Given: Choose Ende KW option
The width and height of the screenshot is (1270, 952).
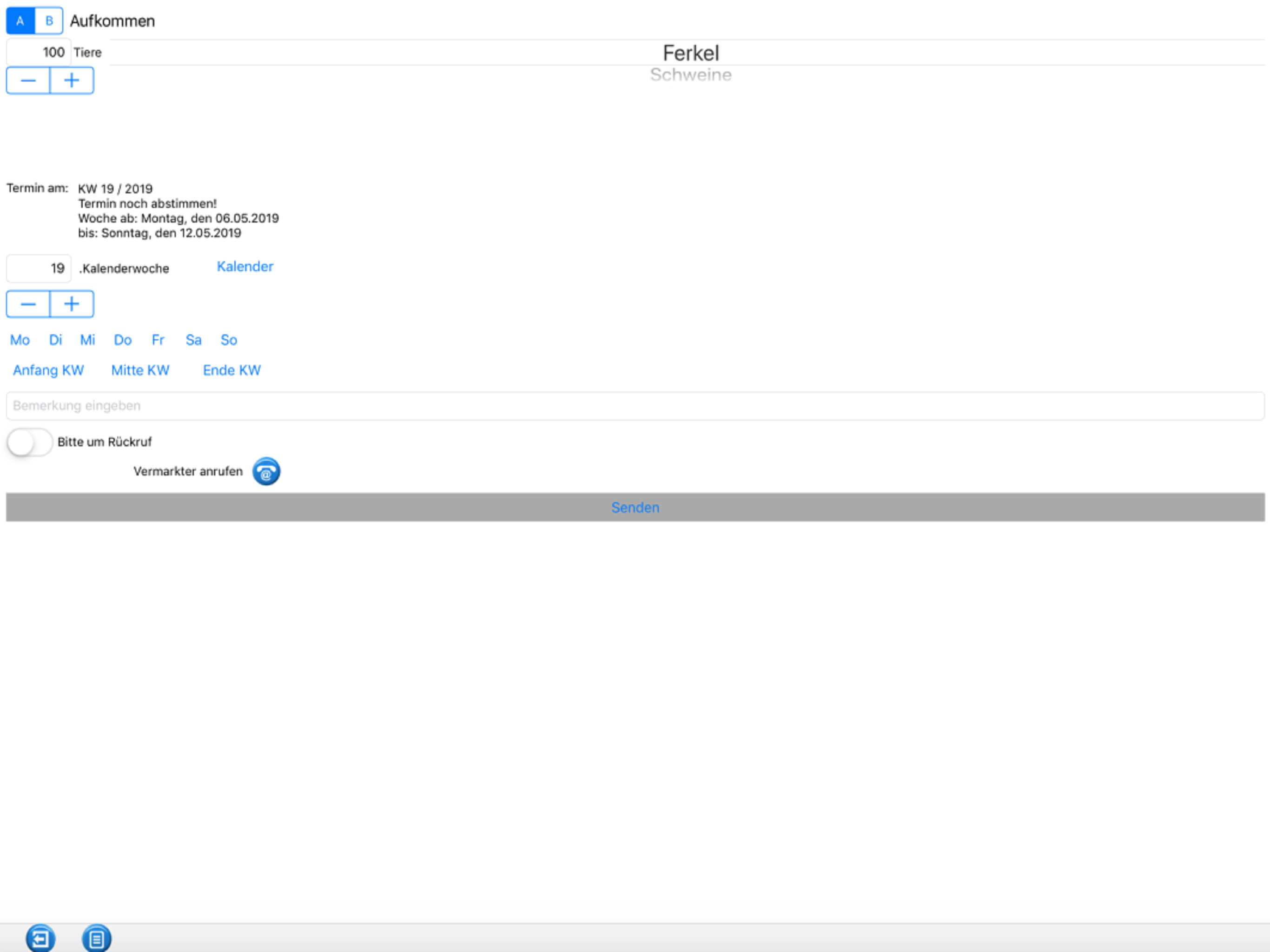Looking at the screenshot, I should 232,370.
